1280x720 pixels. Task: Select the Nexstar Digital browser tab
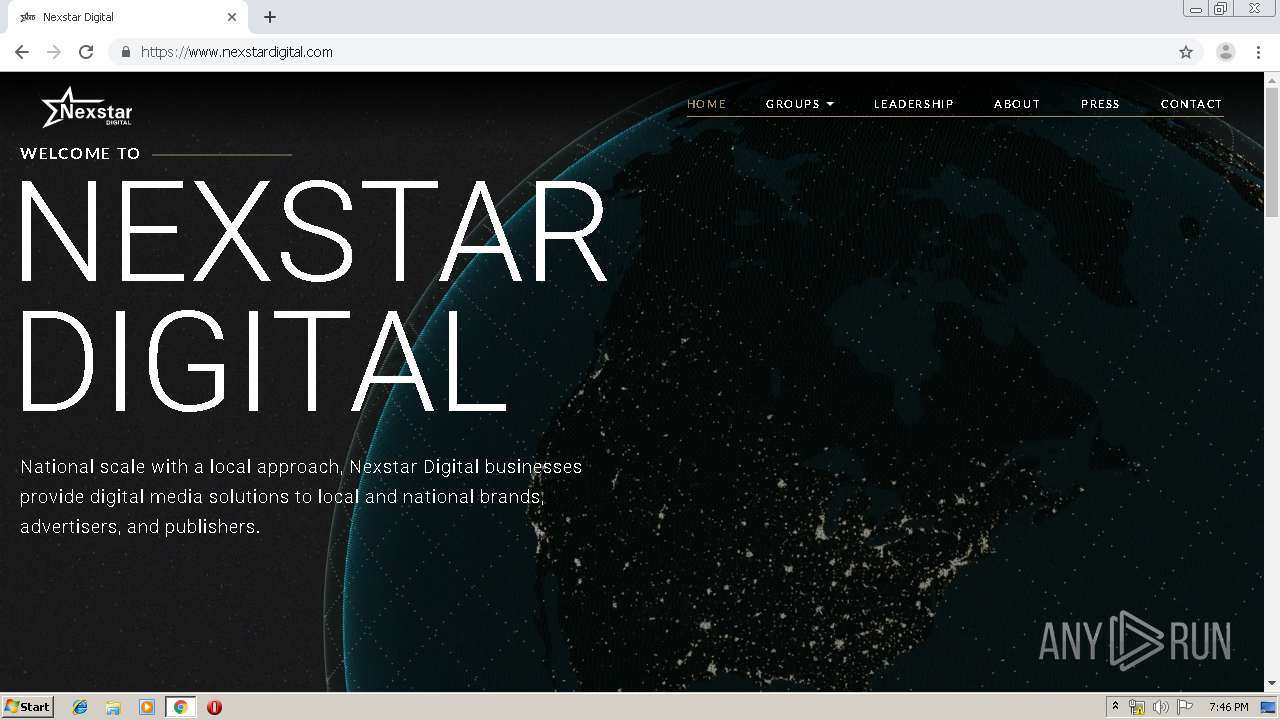tap(127, 17)
